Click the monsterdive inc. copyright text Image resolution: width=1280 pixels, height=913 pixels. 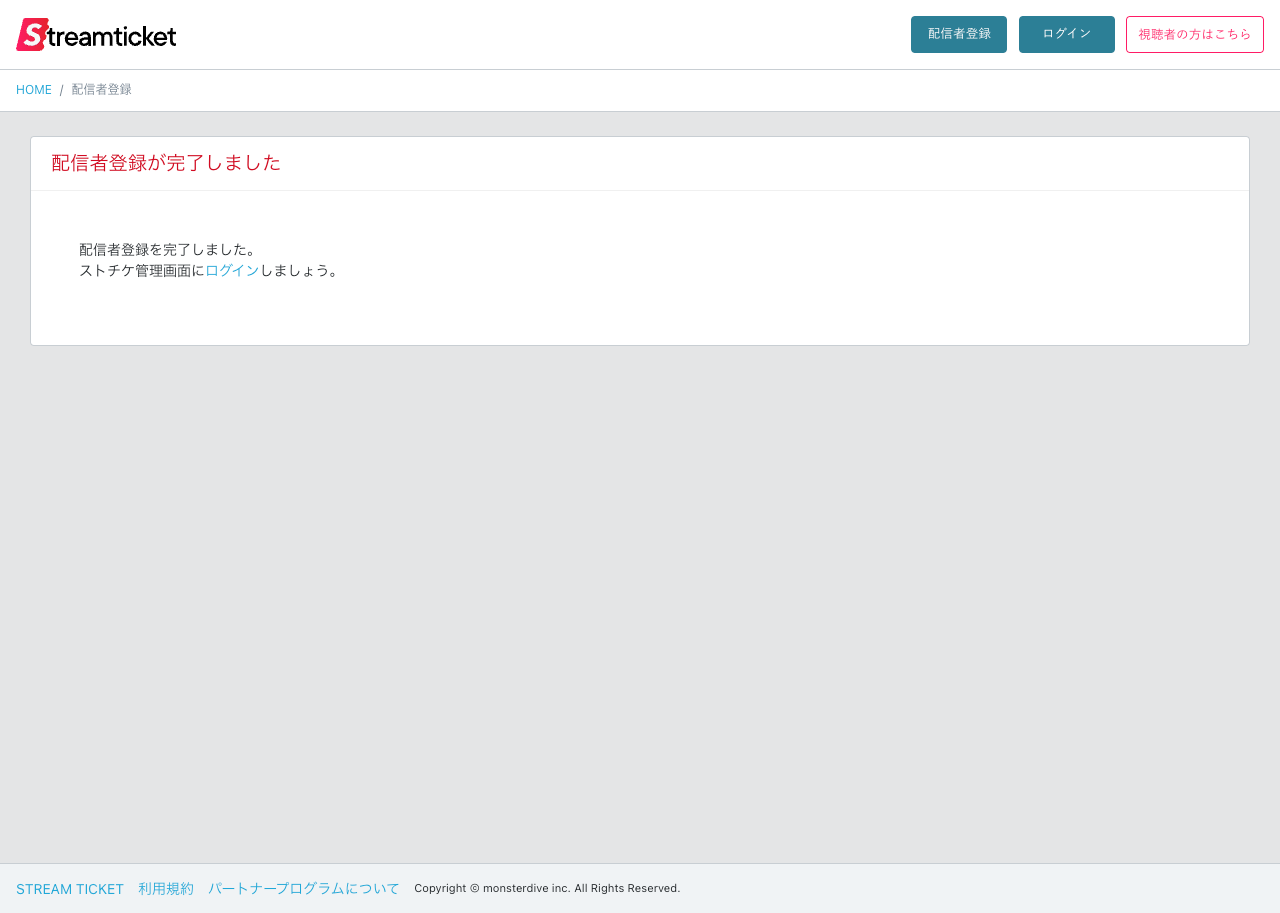(x=547, y=888)
